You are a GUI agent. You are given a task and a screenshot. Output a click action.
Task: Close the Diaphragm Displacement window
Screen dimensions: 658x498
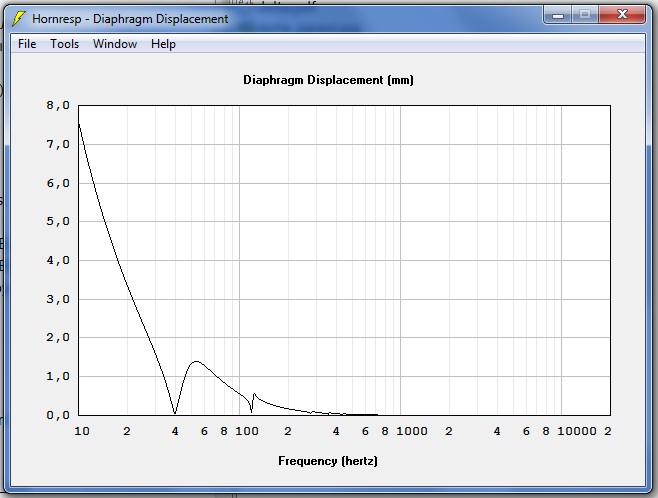pos(622,15)
